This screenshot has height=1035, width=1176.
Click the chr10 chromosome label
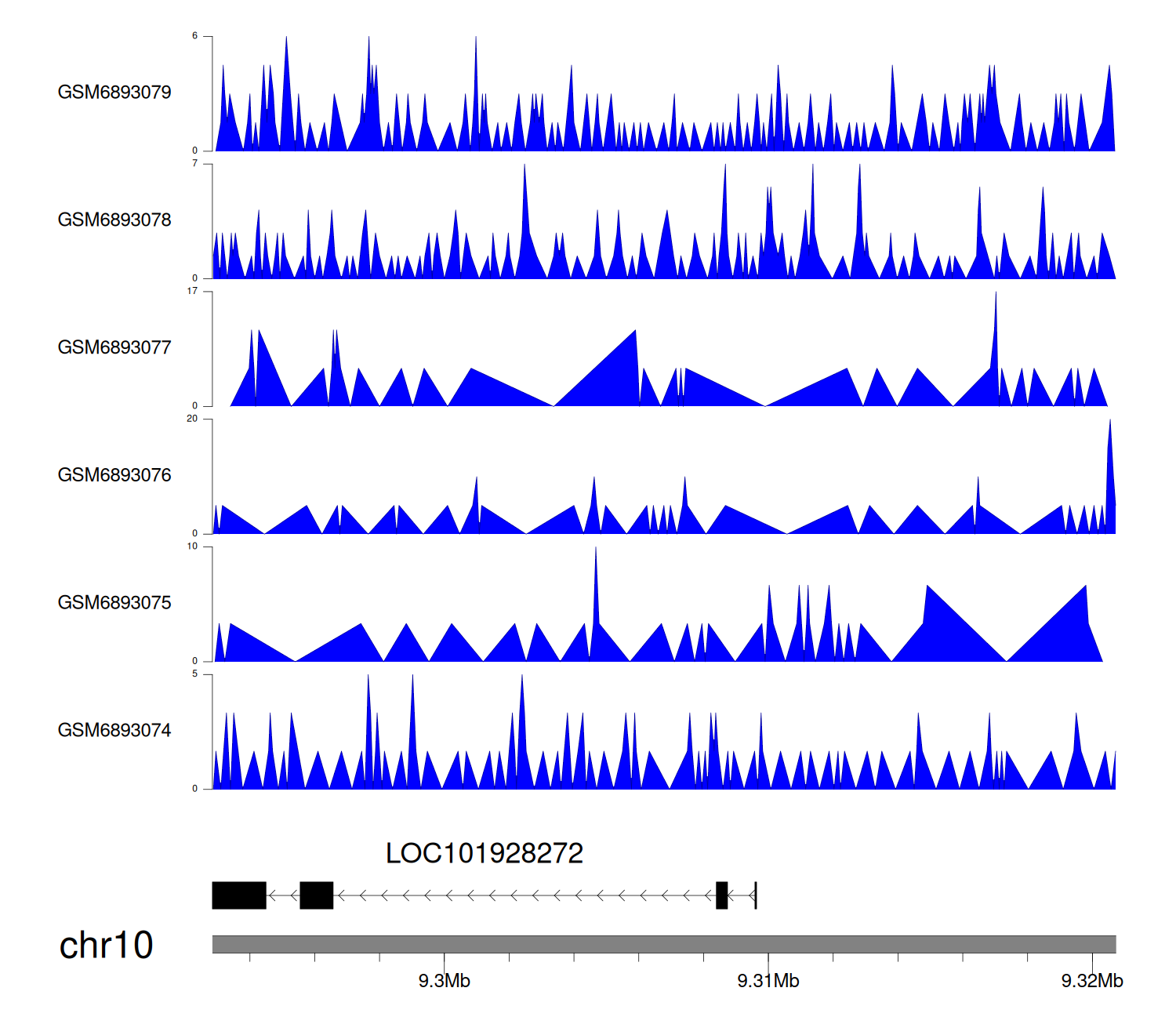106,946
